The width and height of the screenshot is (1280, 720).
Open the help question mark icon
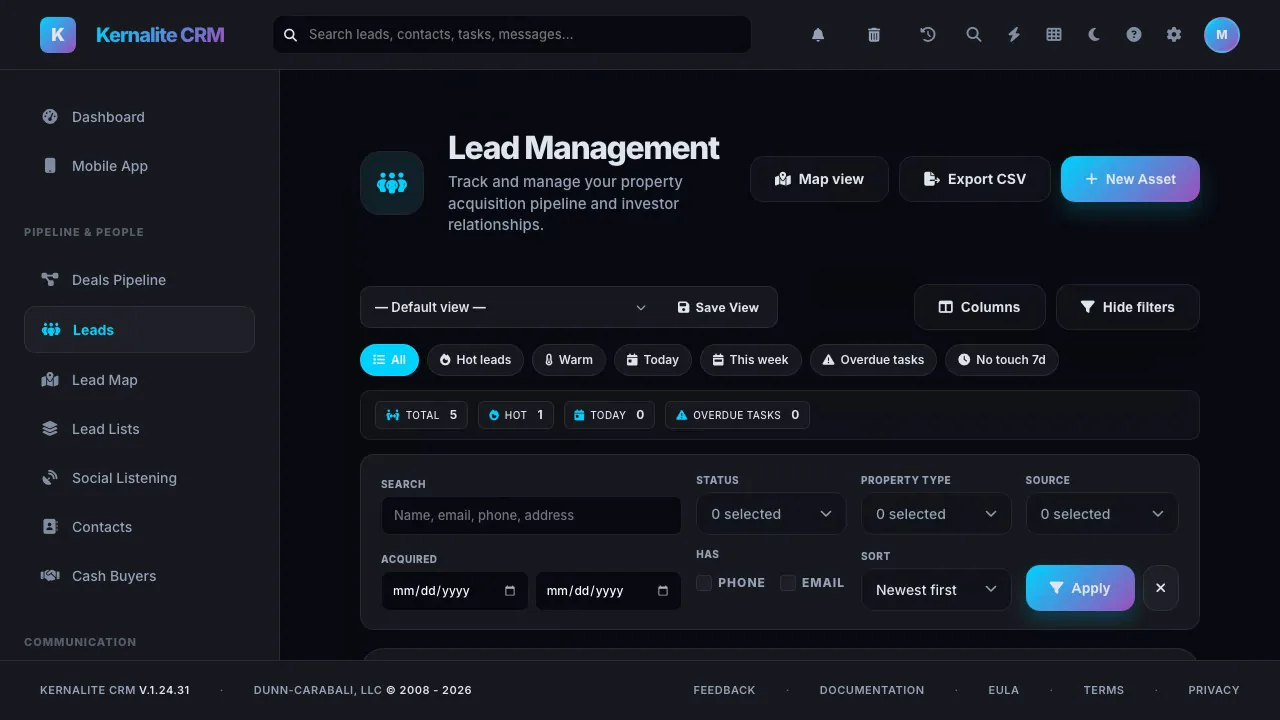(x=1134, y=35)
